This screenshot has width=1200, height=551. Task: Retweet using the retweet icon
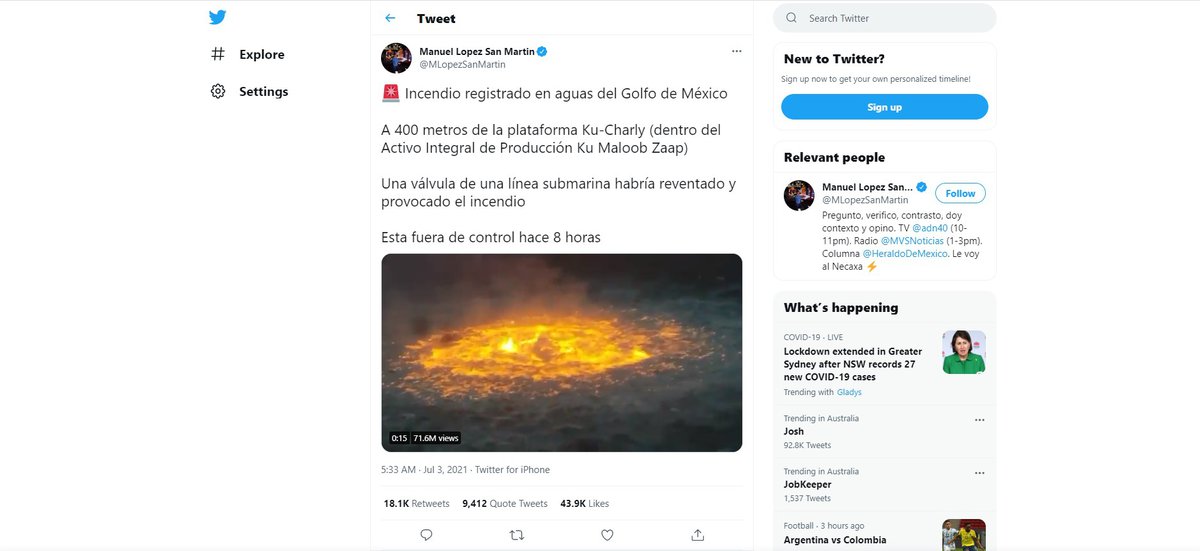(516, 535)
